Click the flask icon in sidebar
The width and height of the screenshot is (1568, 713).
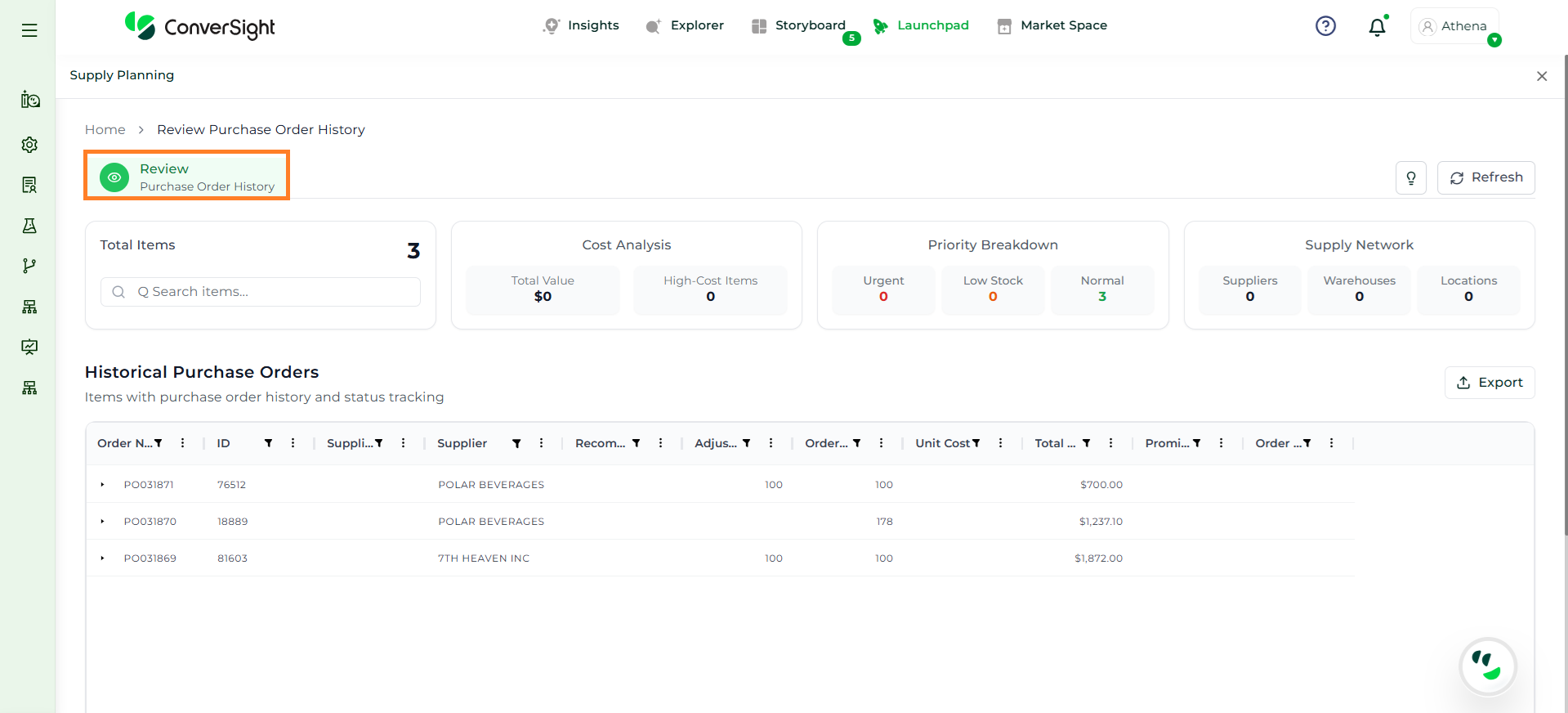pyautogui.click(x=29, y=226)
